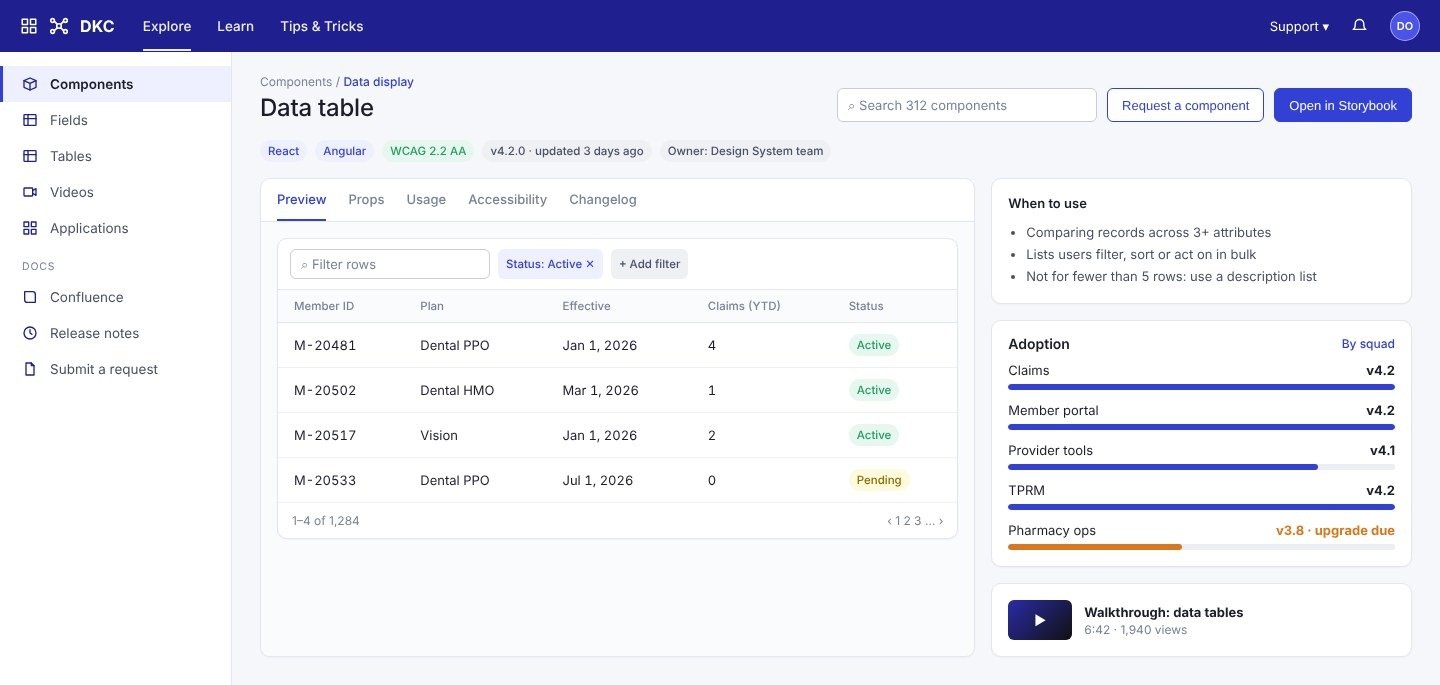1440x685 pixels.
Task: Click the Provider tools adoption progress bar
Action: pos(1201,467)
